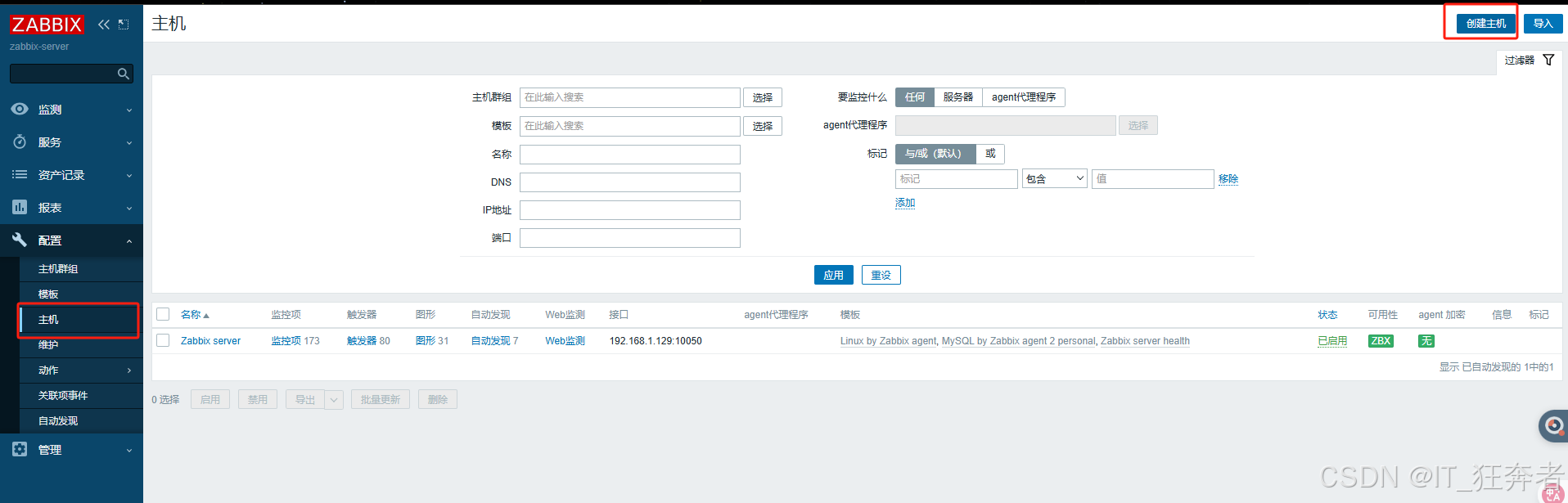The height and width of the screenshot is (503, 1568).
Task: Open 主机 in sidebar
Action: [48, 320]
